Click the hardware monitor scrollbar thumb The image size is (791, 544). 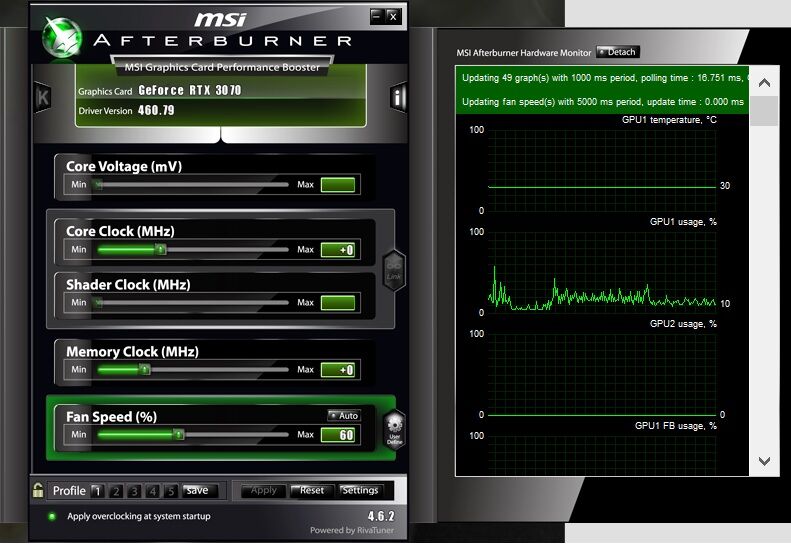tap(764, 111)
